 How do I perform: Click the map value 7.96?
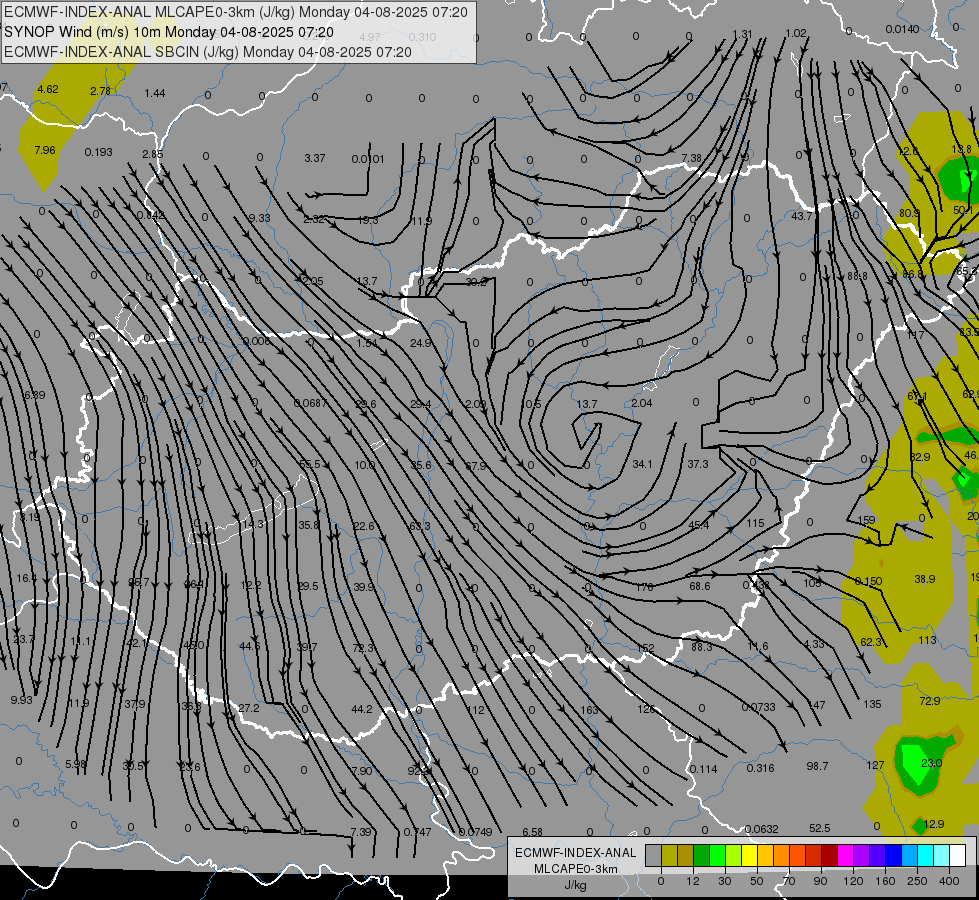pyautogui.click(x=44, y=151)
